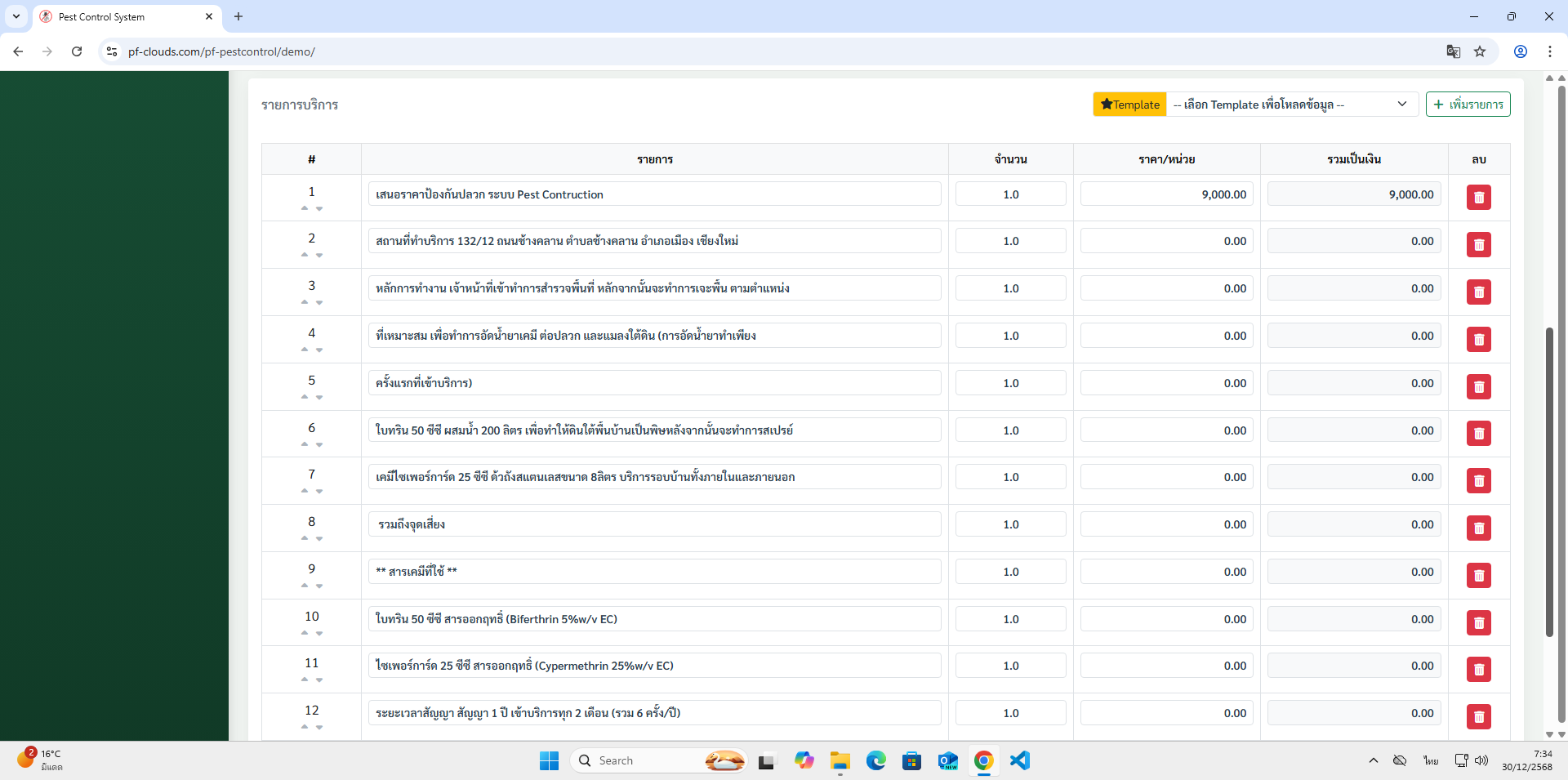This screenshot has width=1568, height=780.
Task: Move row 2 down with its arrow
Action: click(x=319, y=256)
